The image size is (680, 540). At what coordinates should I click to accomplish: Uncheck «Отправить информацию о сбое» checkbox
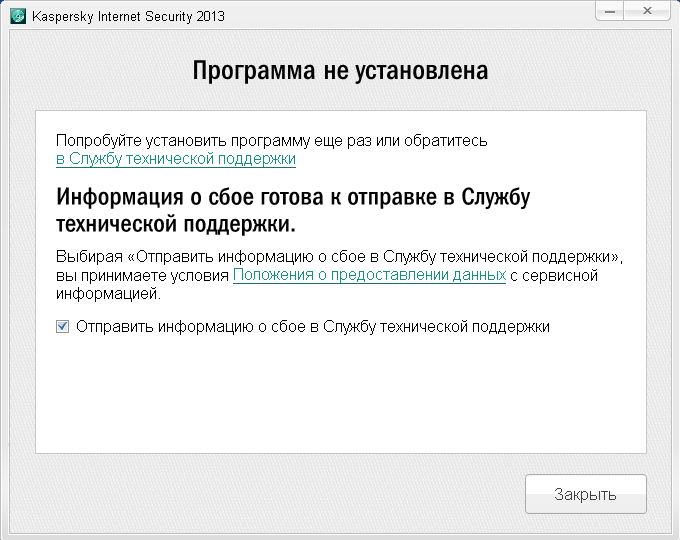click(x=62, y=326)
